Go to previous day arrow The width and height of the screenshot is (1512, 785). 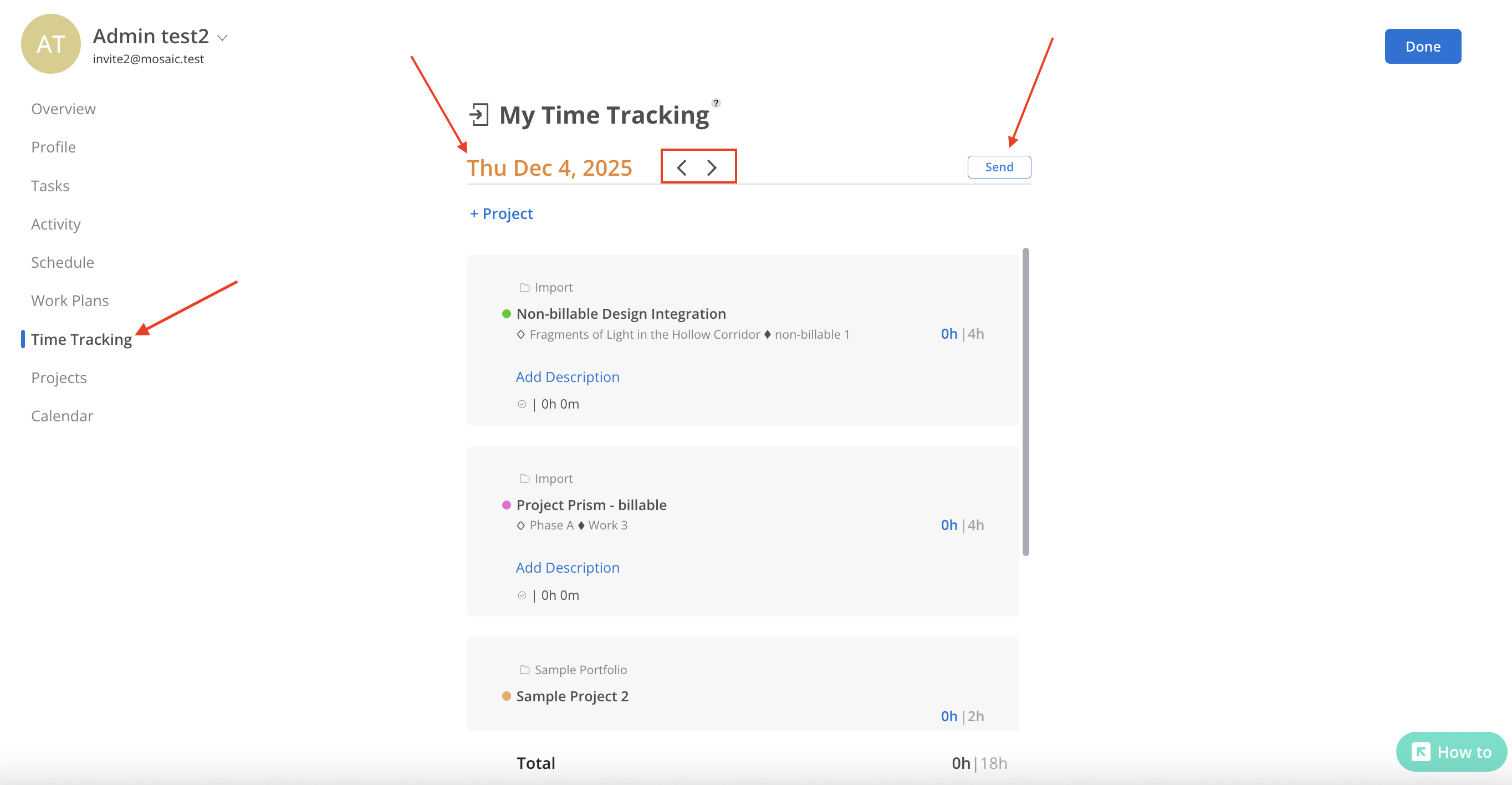tap(682, 168)
